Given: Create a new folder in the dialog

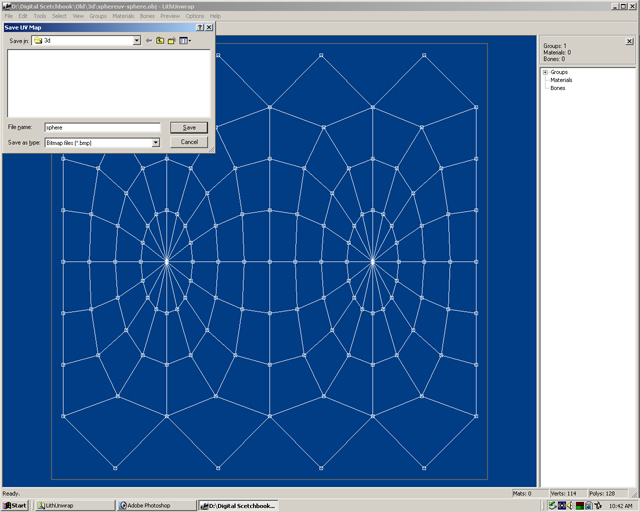Looking at the screenshot, I should [171, 40].
